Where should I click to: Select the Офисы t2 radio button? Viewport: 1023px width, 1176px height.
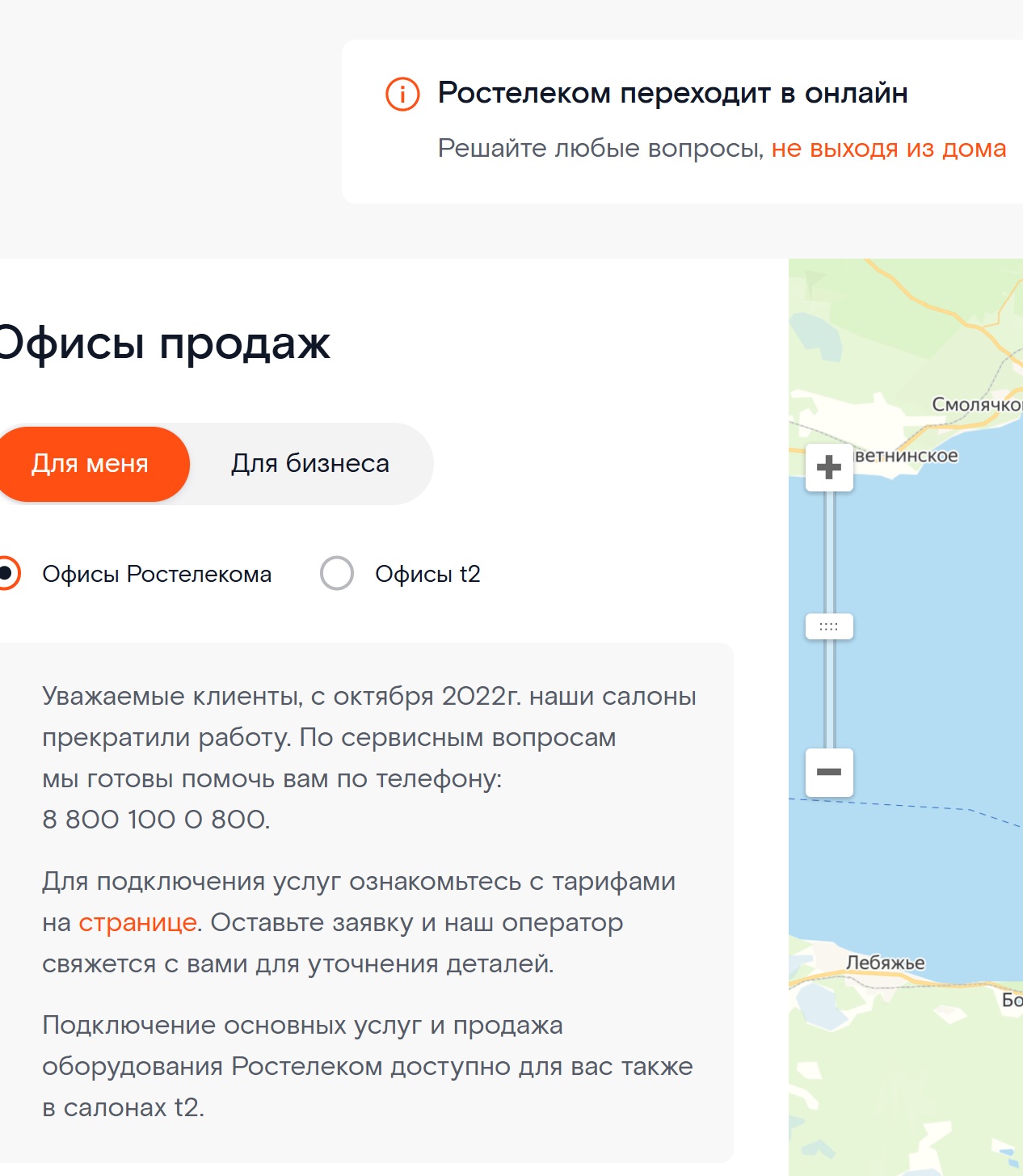coord(337,574)
